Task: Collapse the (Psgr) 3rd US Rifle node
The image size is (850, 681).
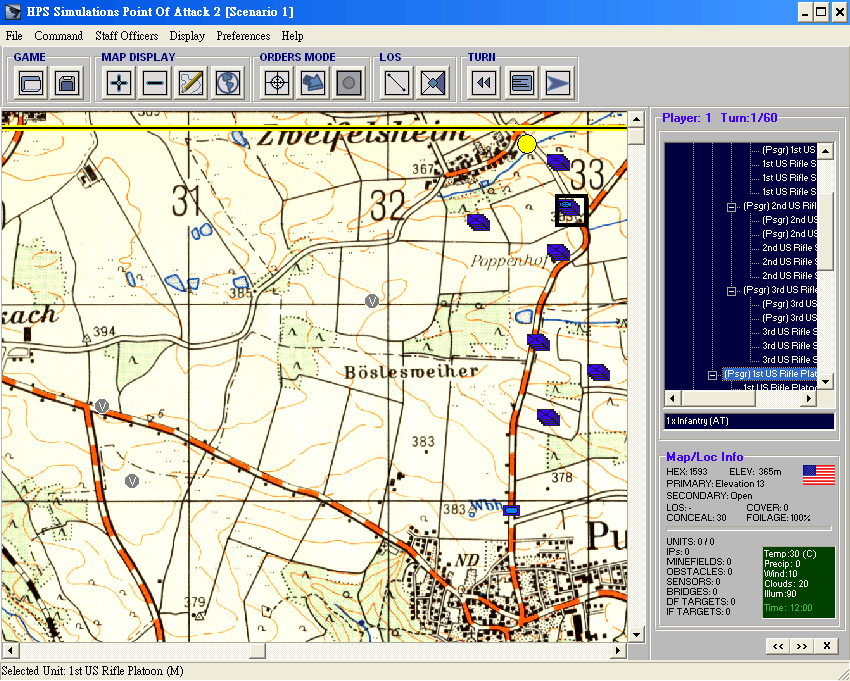Action: pos(732,290)
